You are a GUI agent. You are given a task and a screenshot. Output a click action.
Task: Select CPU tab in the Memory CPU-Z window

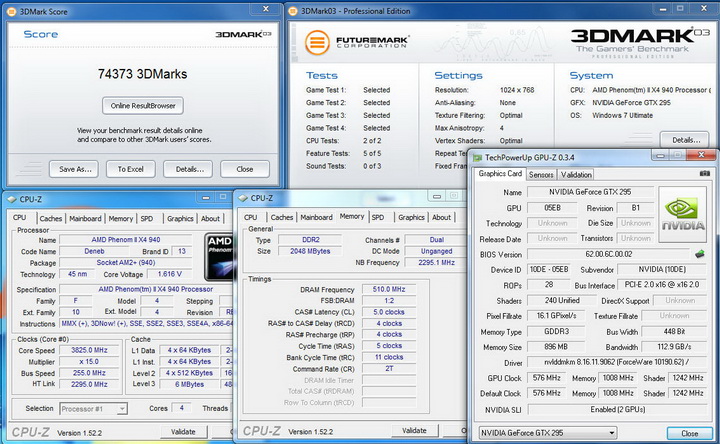click(x=251, y=217)
